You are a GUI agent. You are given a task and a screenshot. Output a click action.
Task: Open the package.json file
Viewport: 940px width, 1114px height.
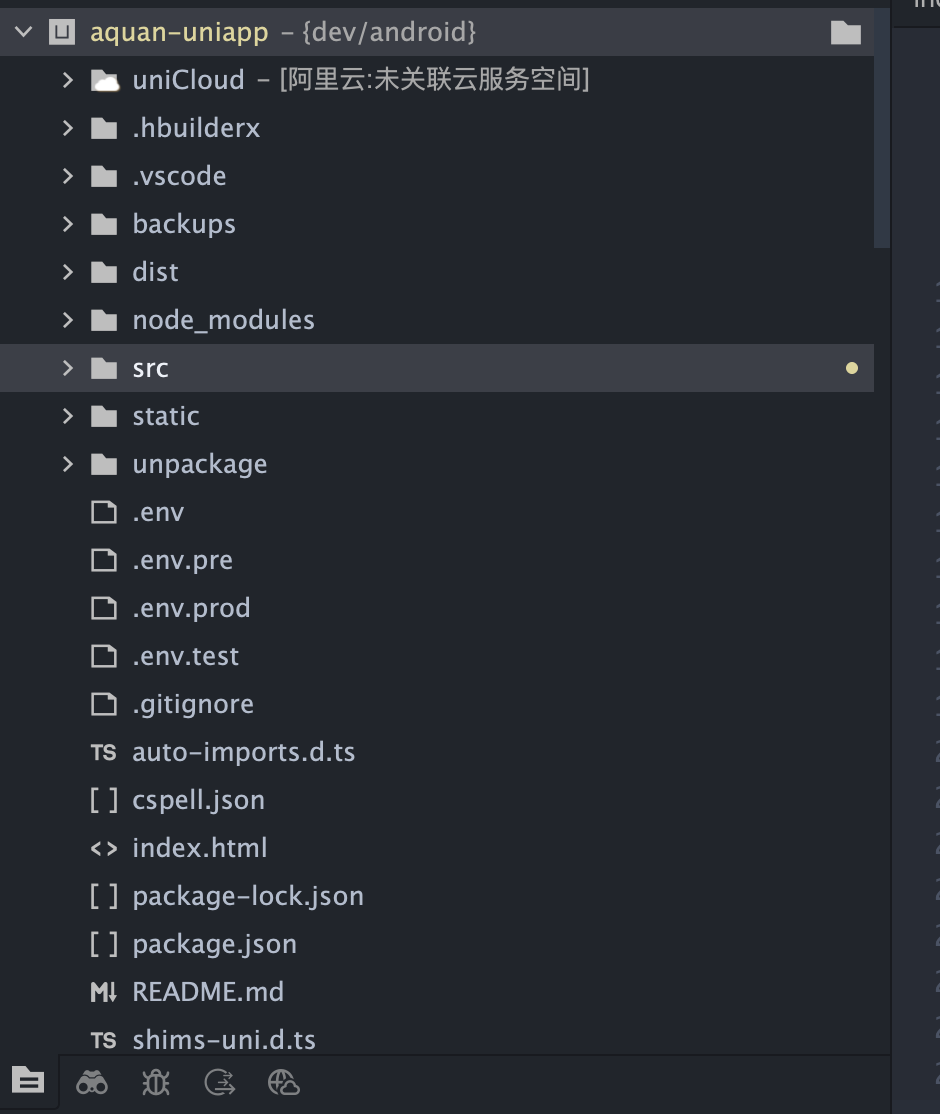tap(214, 944)
